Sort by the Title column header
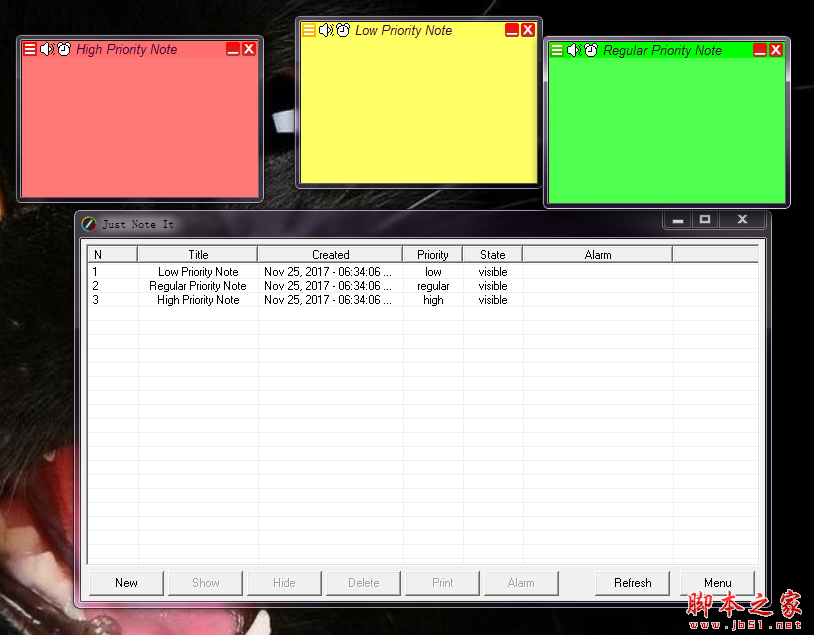The height and width of the screenshot is (636, 814). (x=198, y=255)
